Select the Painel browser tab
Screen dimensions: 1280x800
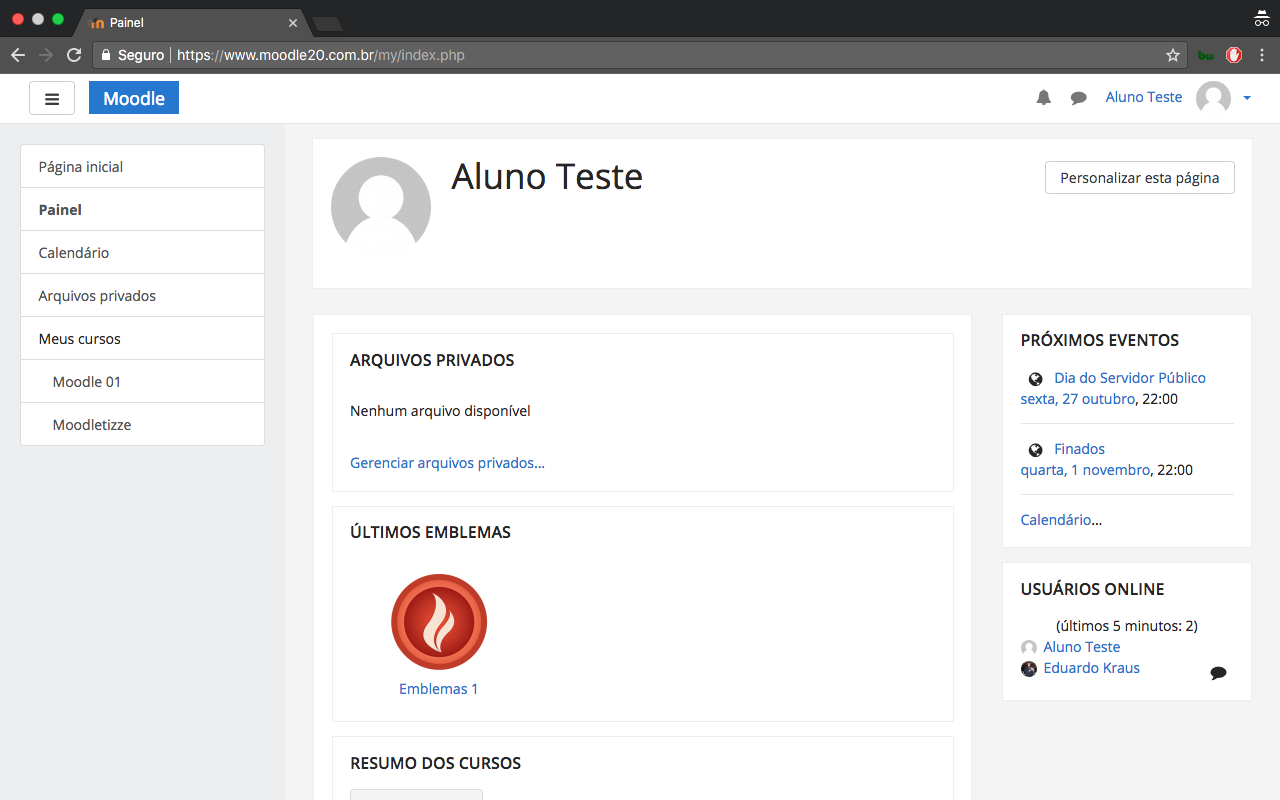click(190, 22)
